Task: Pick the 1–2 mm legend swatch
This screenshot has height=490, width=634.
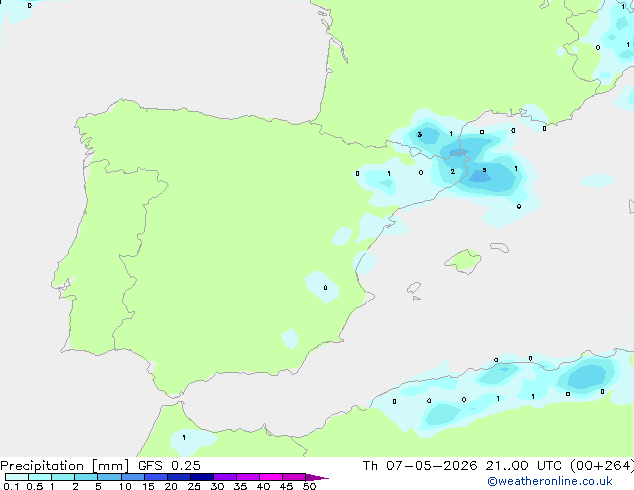Action: [63, 477]
